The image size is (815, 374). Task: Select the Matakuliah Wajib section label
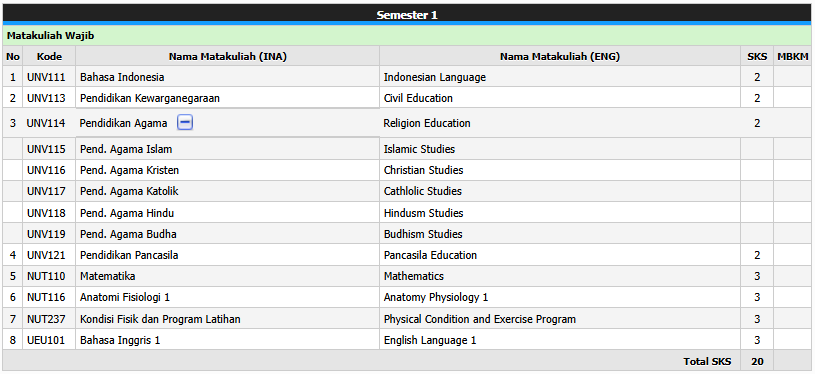[50, 36]
